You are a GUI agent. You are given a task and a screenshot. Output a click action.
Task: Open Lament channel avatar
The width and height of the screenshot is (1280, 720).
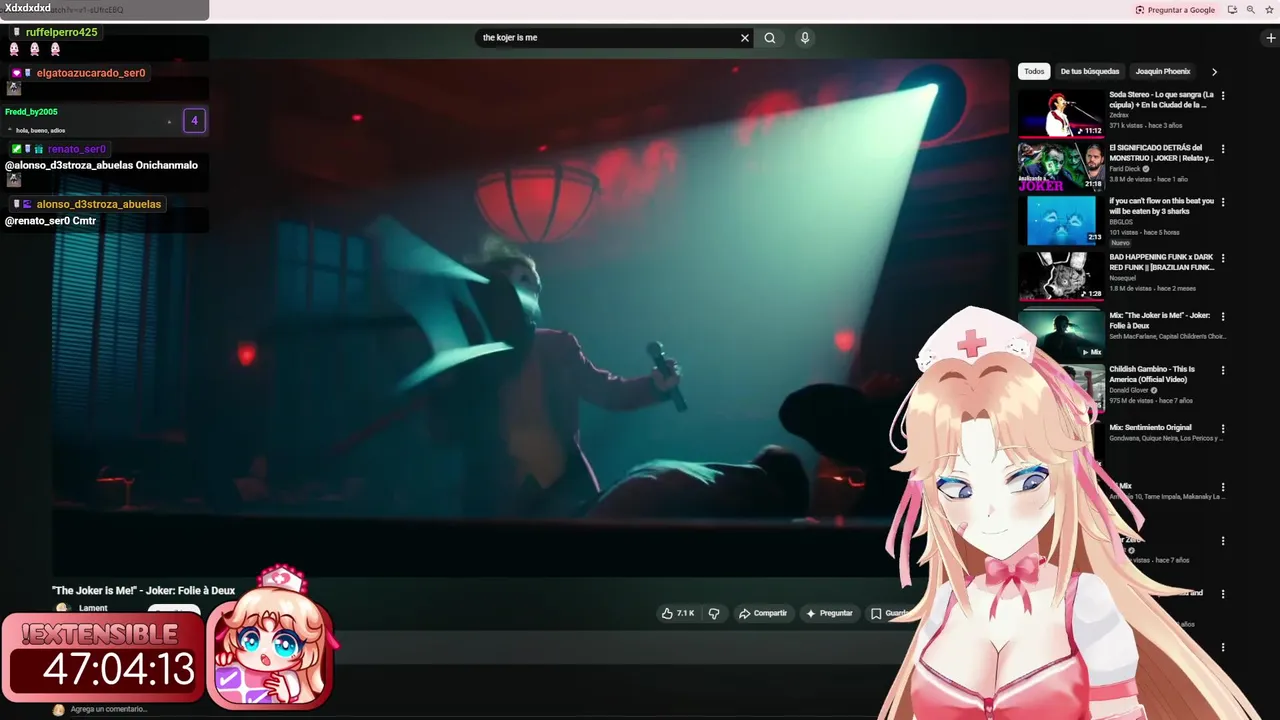pos(63,608)
